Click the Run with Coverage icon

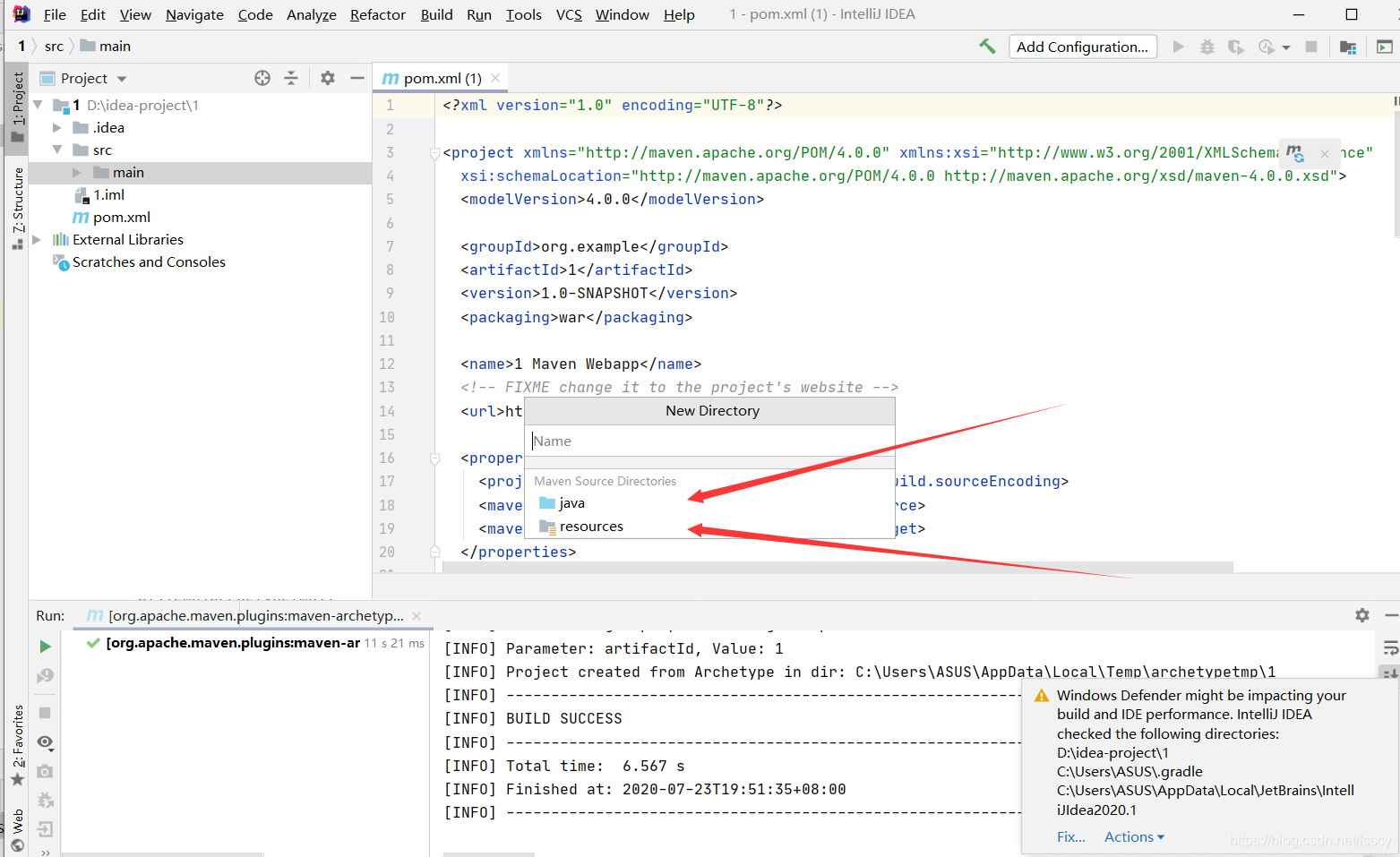point(1236,47)
